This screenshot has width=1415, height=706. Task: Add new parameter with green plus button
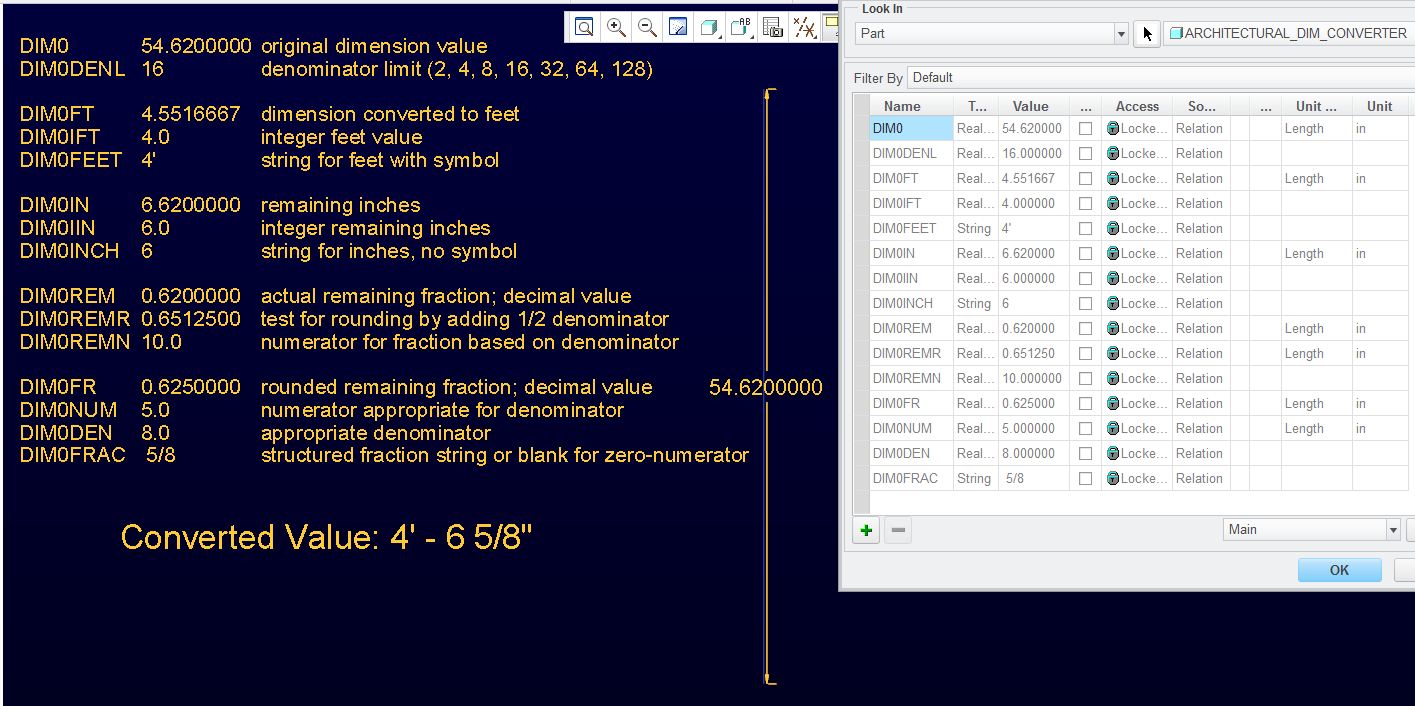click(866, 531)
